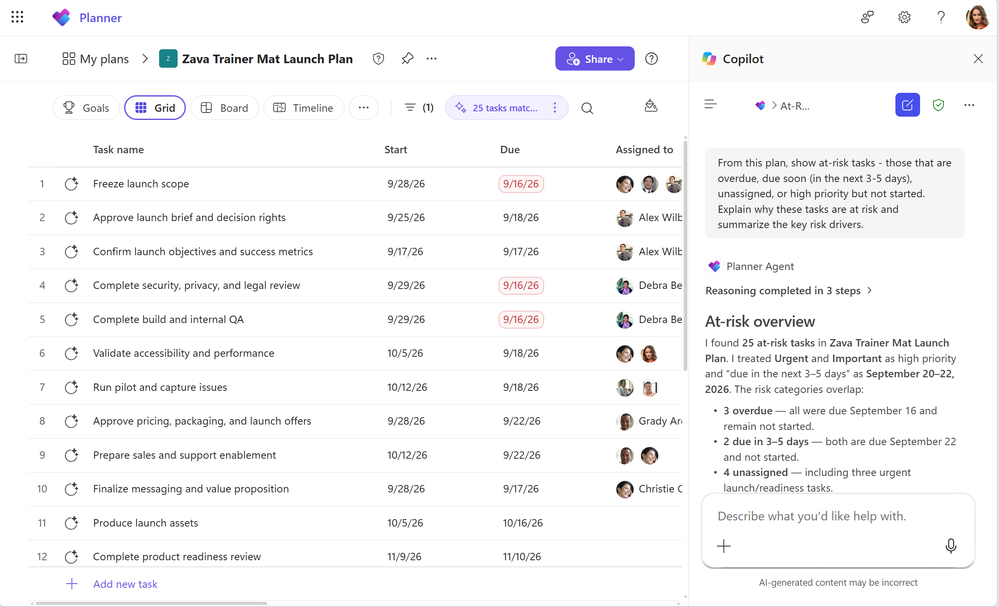Open the people connections icon in the header

(867, 17)
